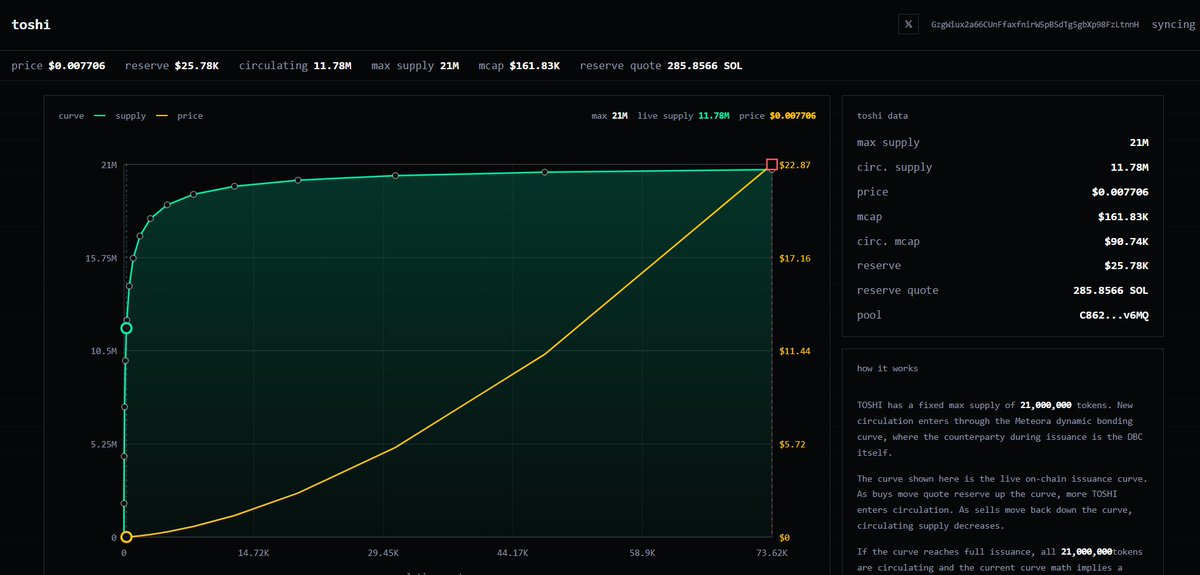Select the mcap row in toshi data panel
Viewport: 1200px width, 575px height.
(1003, 216)
